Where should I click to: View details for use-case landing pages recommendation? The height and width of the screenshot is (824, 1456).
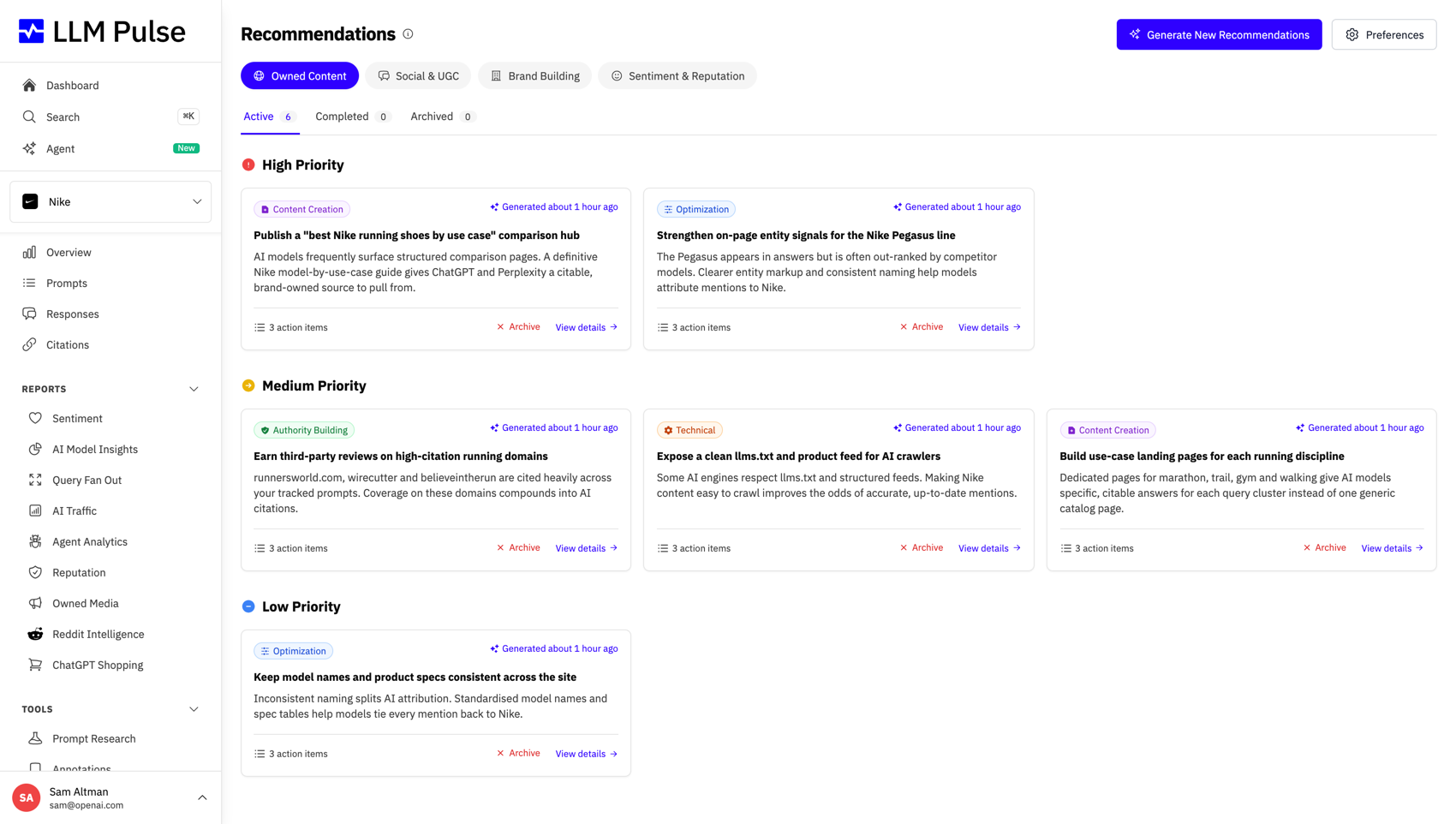[1393, 549]
